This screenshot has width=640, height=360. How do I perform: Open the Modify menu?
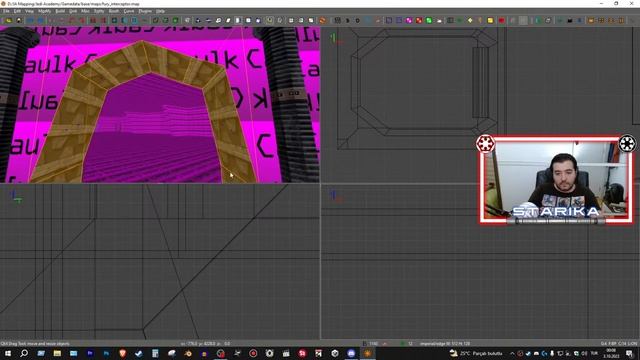[x=44, y=11]
